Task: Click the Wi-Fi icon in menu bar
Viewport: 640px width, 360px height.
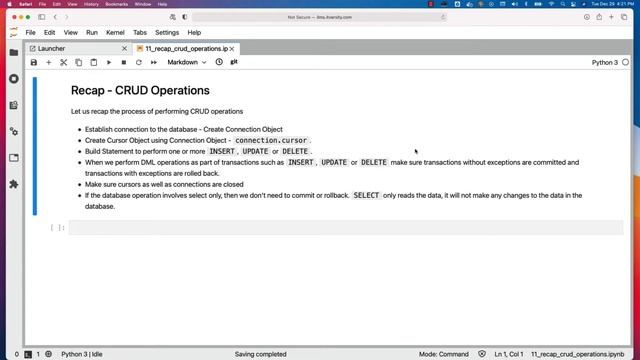Action: tap(551, 4)
